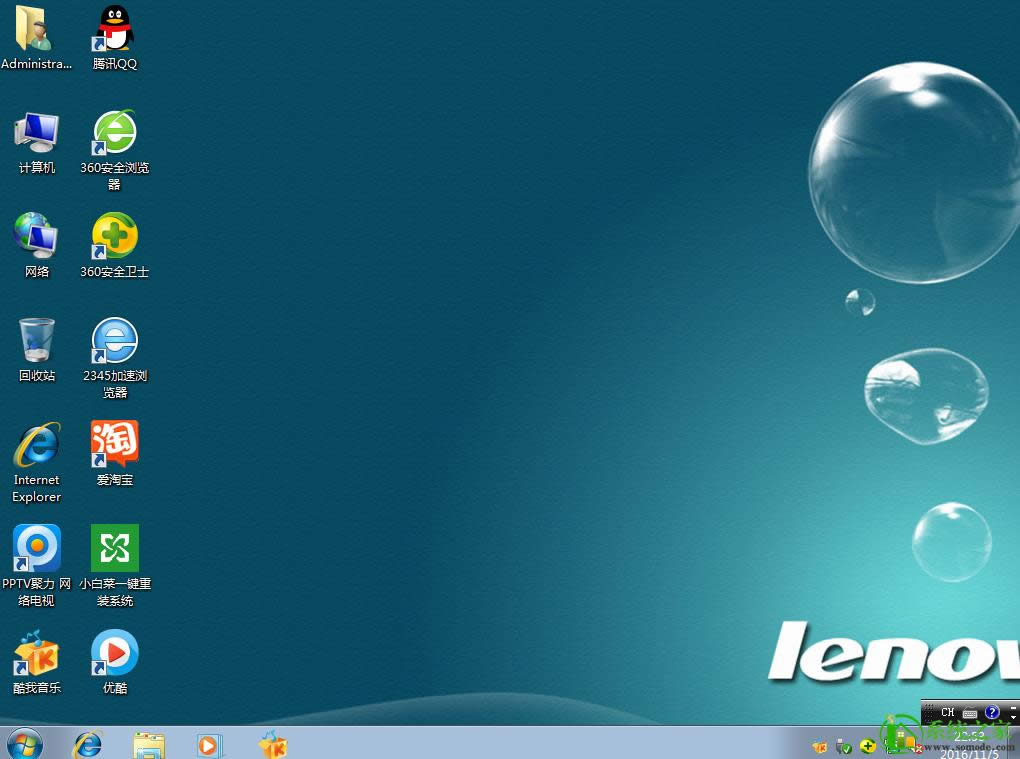
Task: Click the language bar help button
Action: click(992, 712)
